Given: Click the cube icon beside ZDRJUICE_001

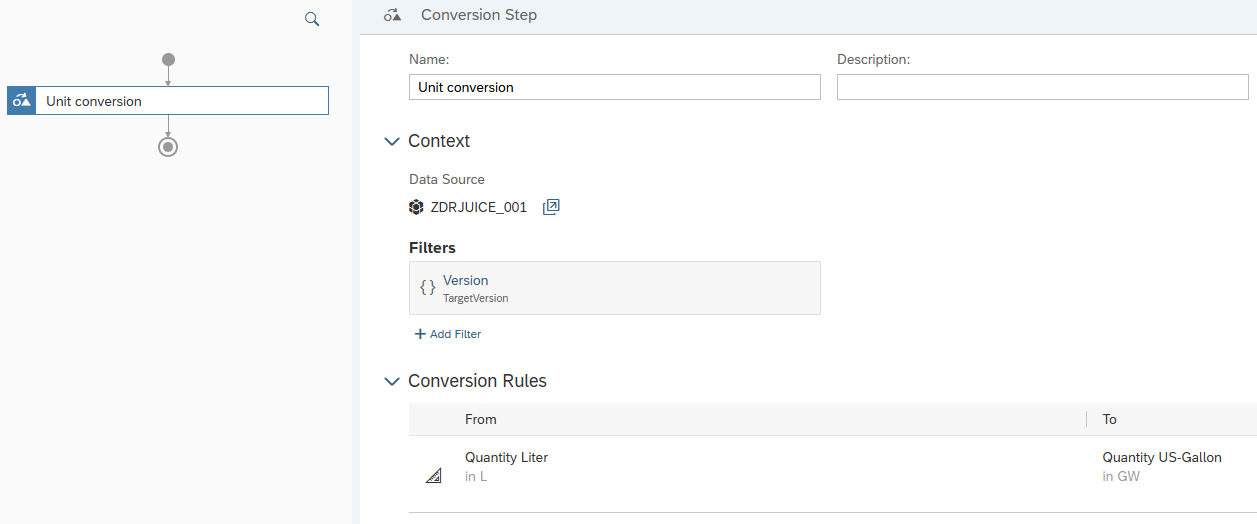Looking at the screenshot, I should [417, 207].
